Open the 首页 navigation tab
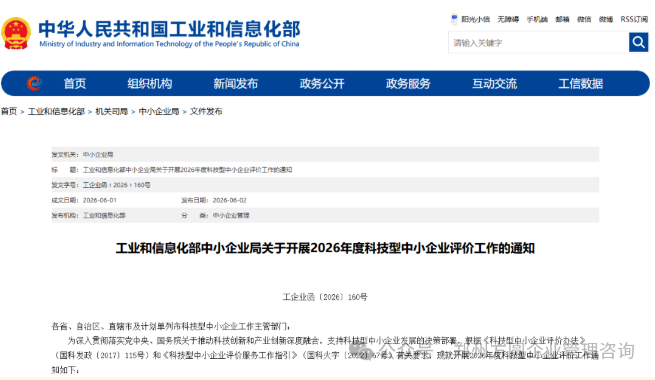The width and height of the screenshot is (655, 380). click(x=75, y=84)
